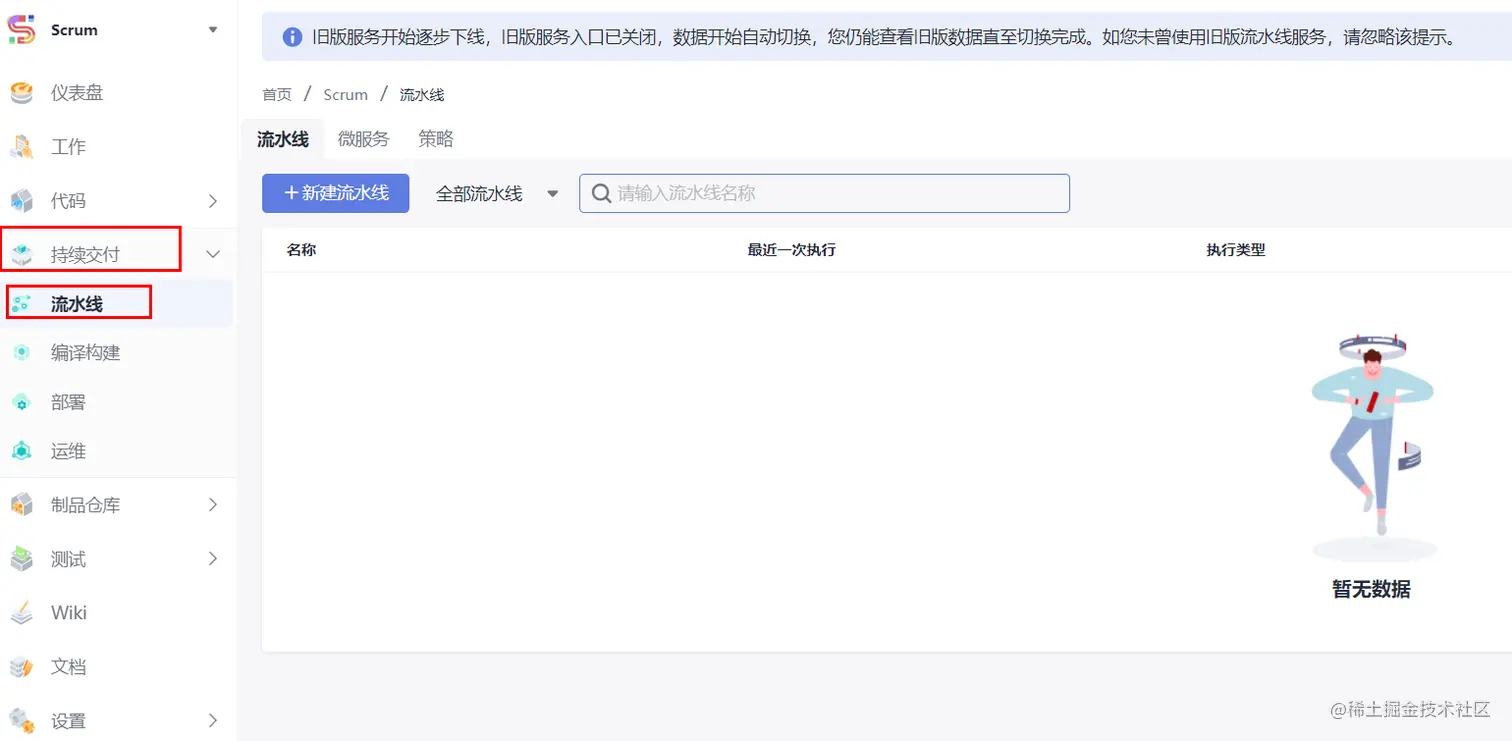This screenshot has width=1512, height=741.
Task: Collapse the 持续交付 section chevron
Action: (x=213, y=254)
